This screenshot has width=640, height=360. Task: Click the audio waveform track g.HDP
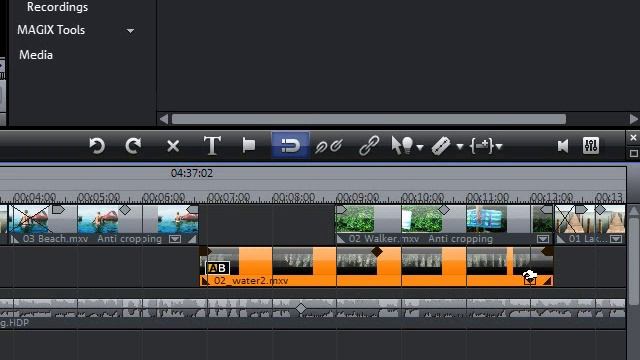312,313
